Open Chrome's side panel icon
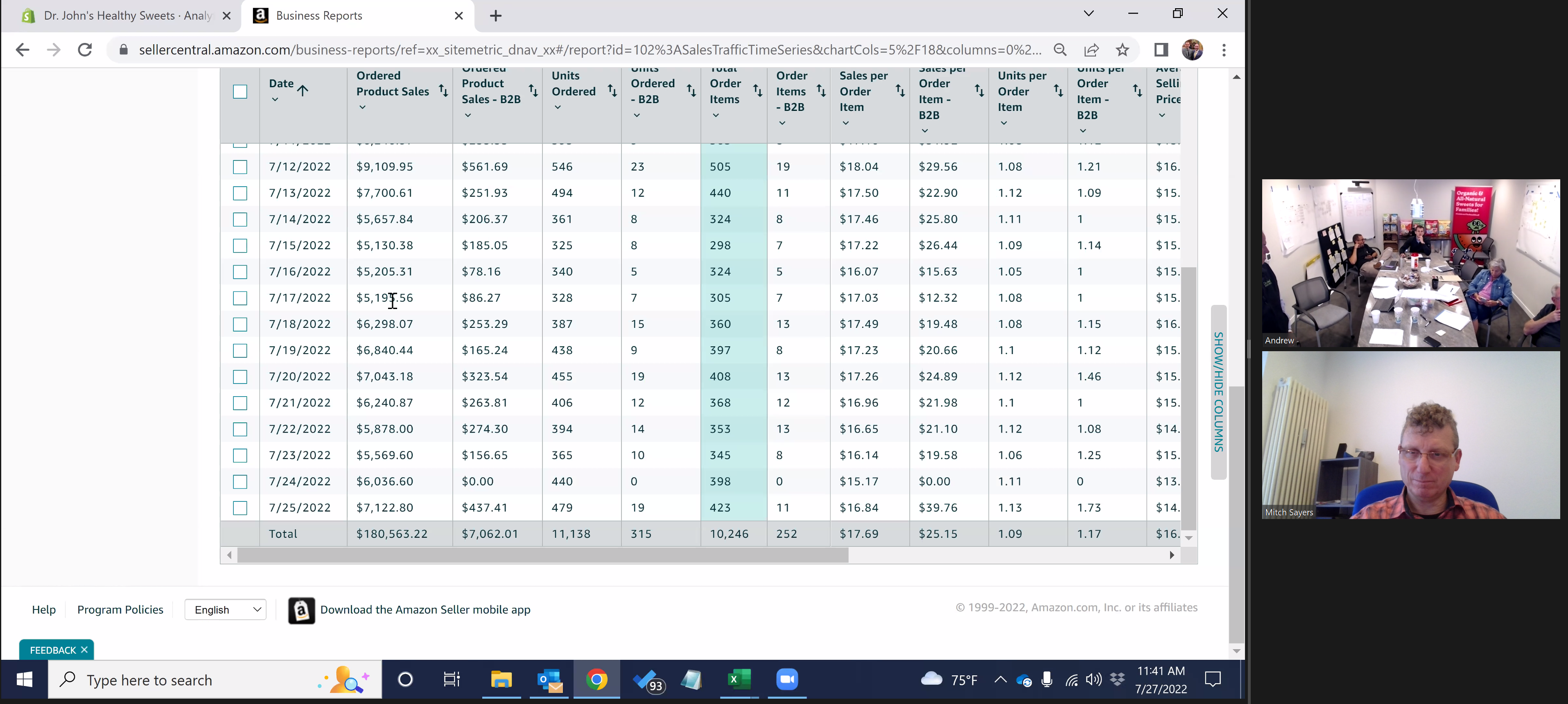The width and height of the screenshot is (1568, 704). click(x=1161, y=50)
